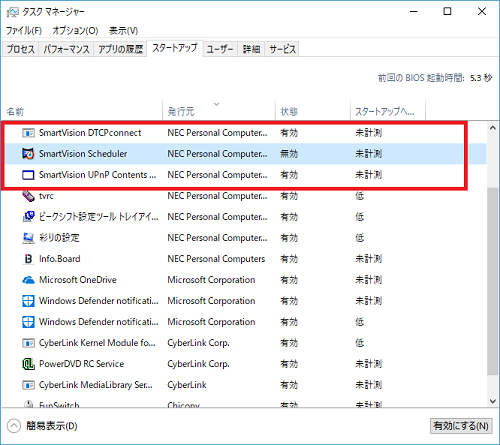Click the Microsoft OneDrive cloud icon
500x445 pixels.
click(x=28, y=280)
